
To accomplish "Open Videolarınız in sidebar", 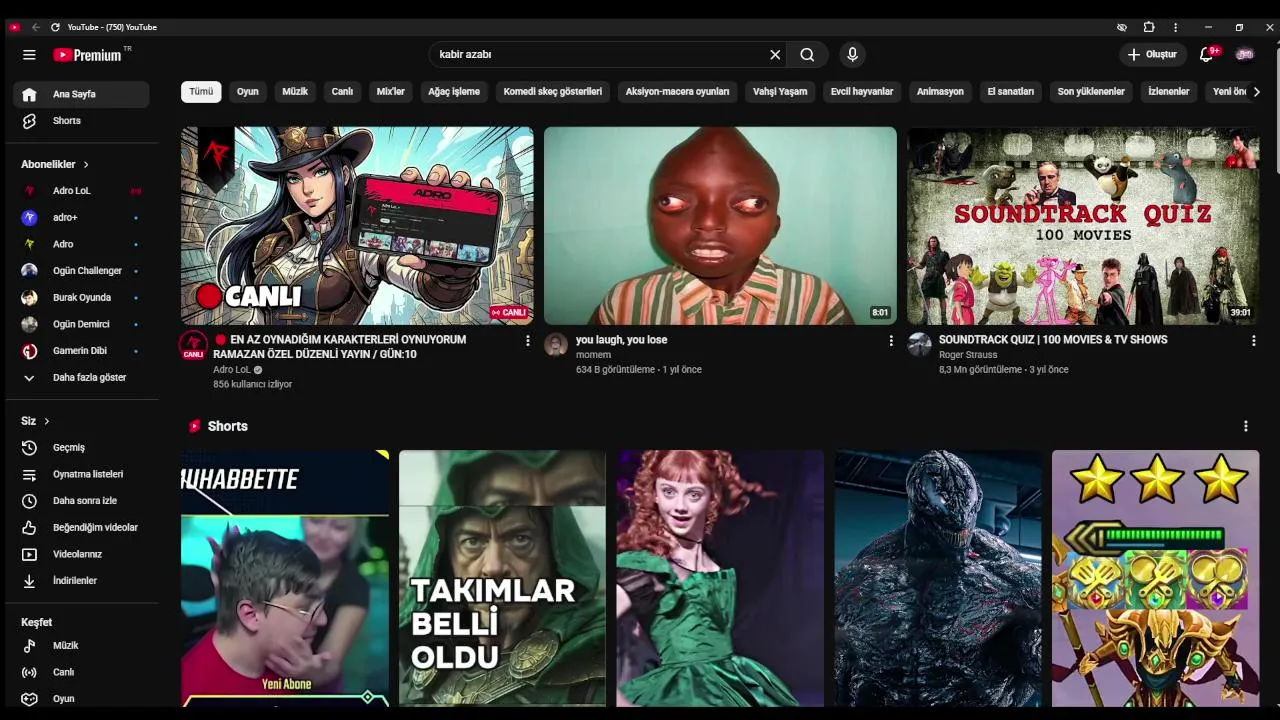I will [x=81, y=554].
